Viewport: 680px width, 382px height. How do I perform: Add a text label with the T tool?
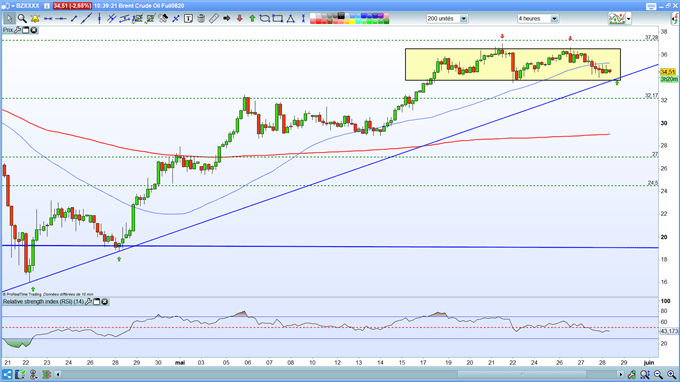188,19
